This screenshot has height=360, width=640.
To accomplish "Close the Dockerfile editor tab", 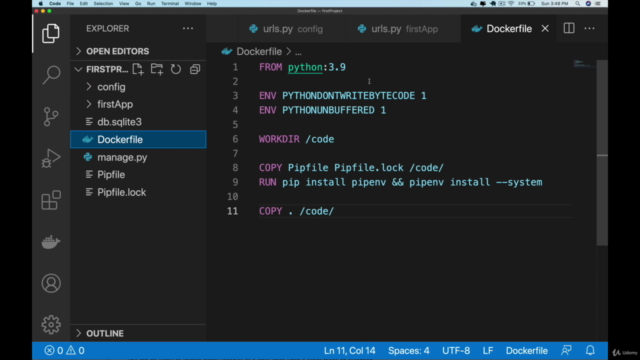I will 545,29.
